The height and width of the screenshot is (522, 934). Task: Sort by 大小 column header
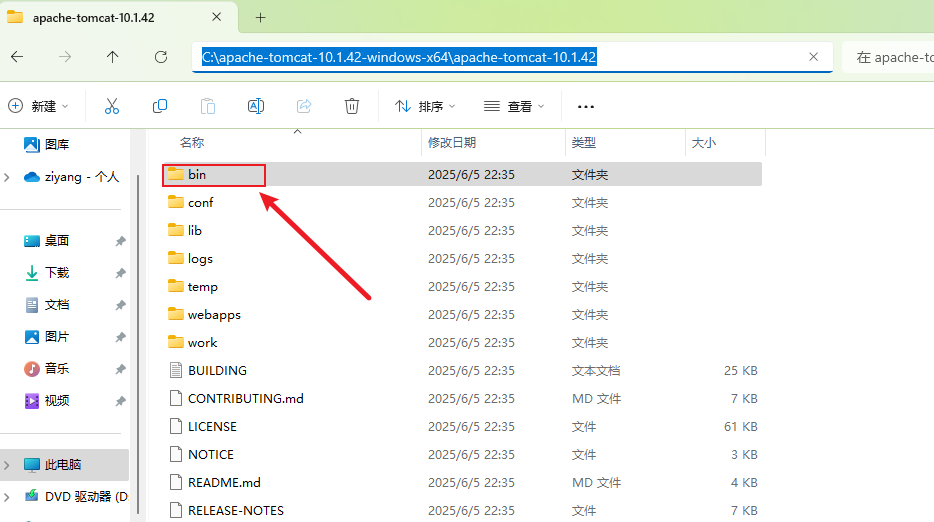tap(703, 142)
